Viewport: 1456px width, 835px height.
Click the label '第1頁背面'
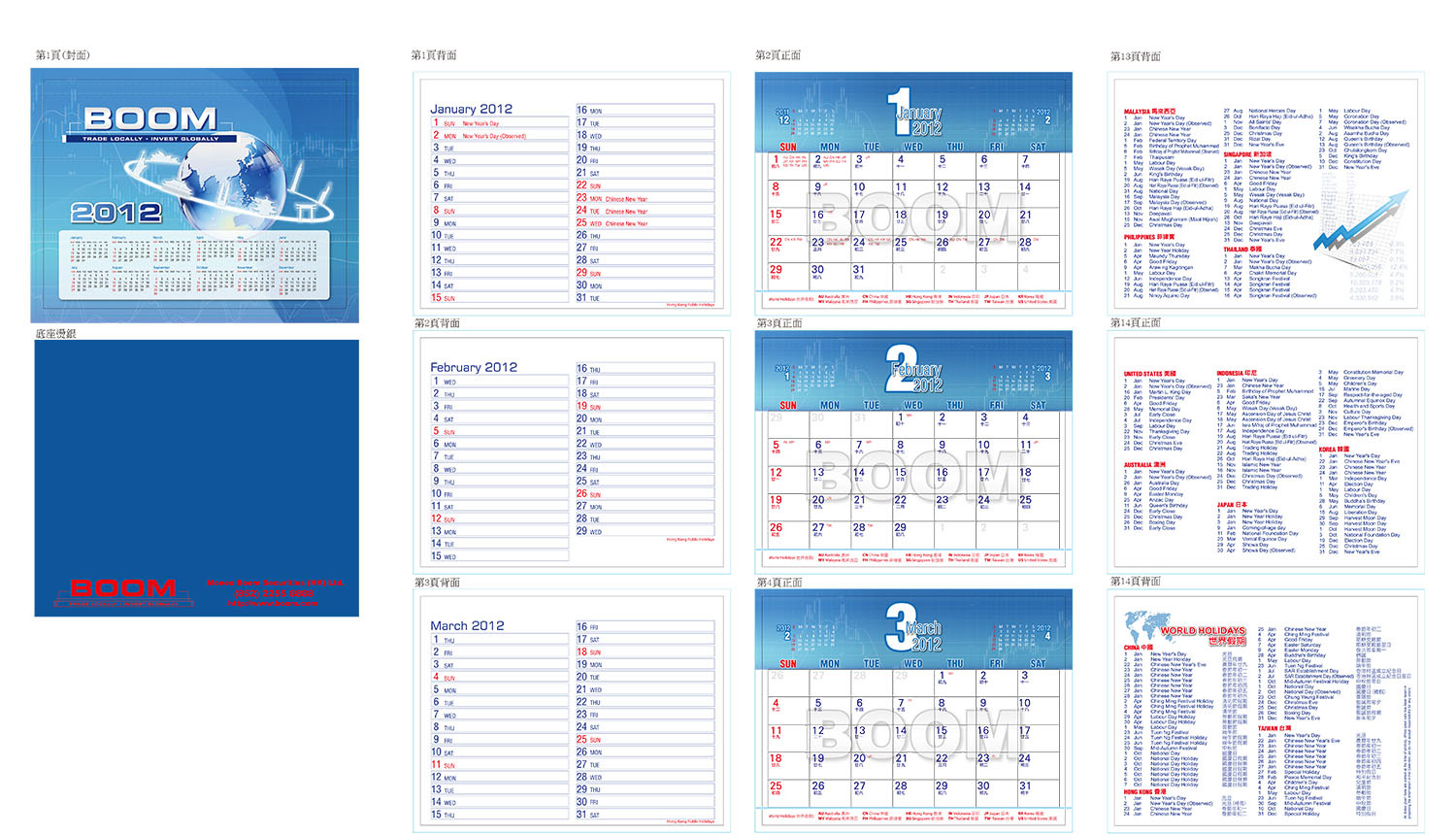434,55
